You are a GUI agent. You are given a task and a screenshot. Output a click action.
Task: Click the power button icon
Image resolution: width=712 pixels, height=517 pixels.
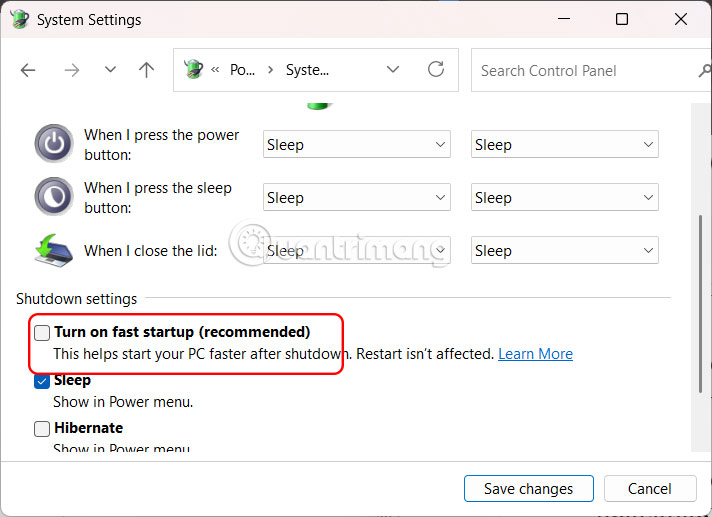[x=53, y=143]
